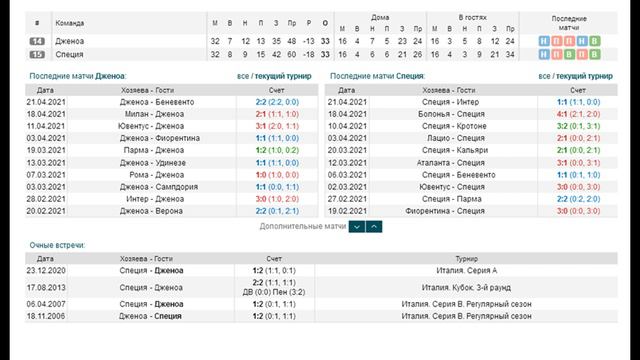Click 'Специя' team name in standings table
The image size is (640, 360).
point(69,54)
